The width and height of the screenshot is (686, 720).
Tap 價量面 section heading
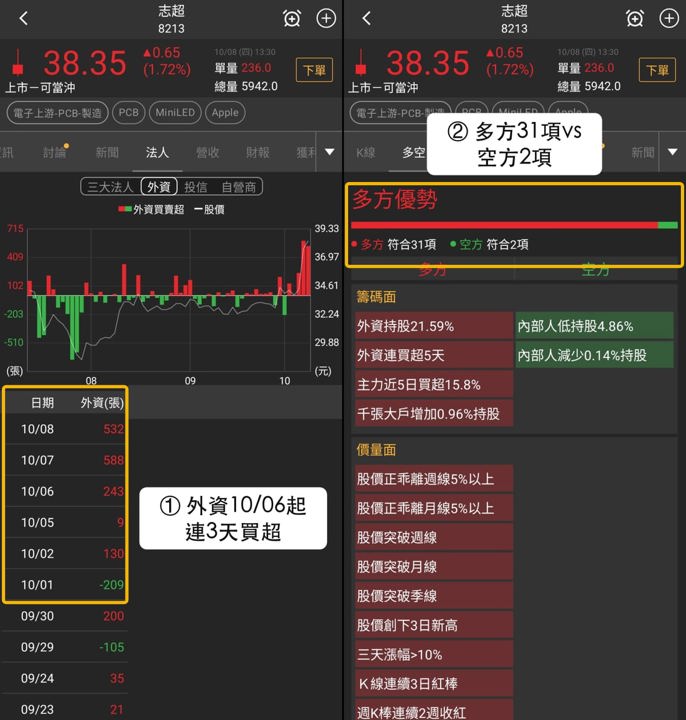pyautogui.click(x=376, y=450)
